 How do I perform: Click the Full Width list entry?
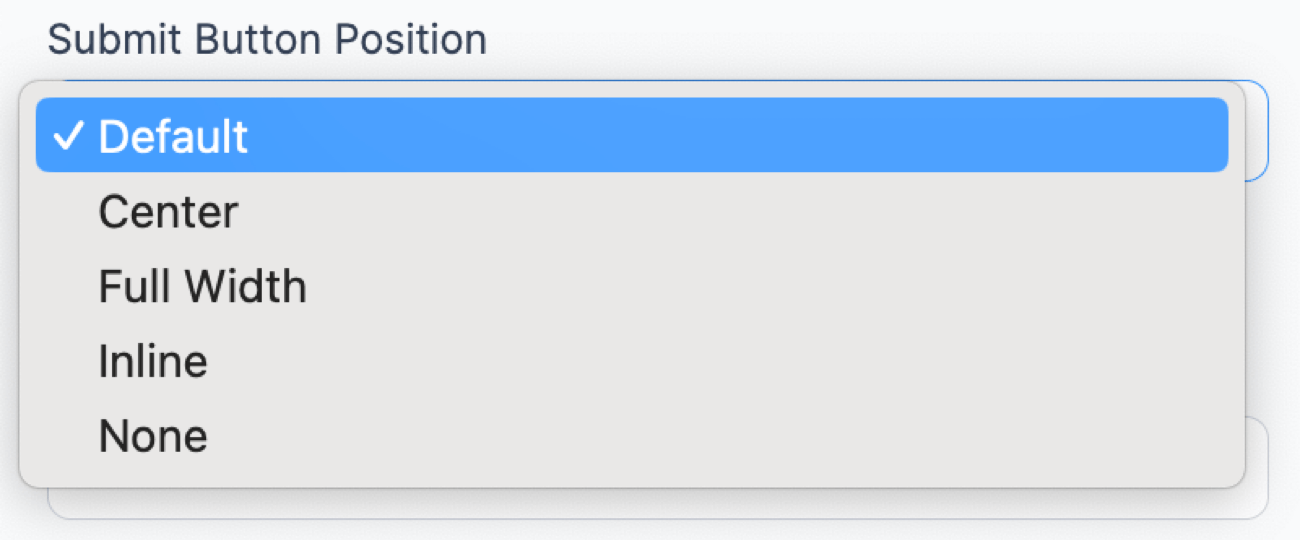pos(631,287)
